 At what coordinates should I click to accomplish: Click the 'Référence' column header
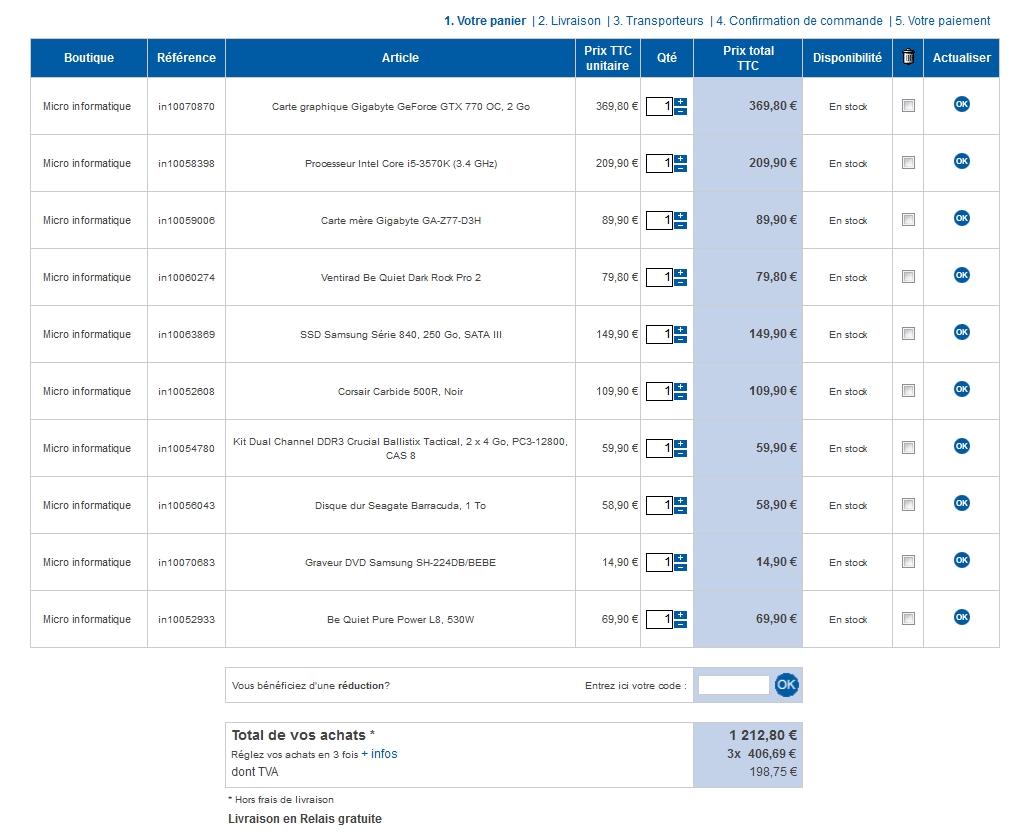[x=186, y=58]
